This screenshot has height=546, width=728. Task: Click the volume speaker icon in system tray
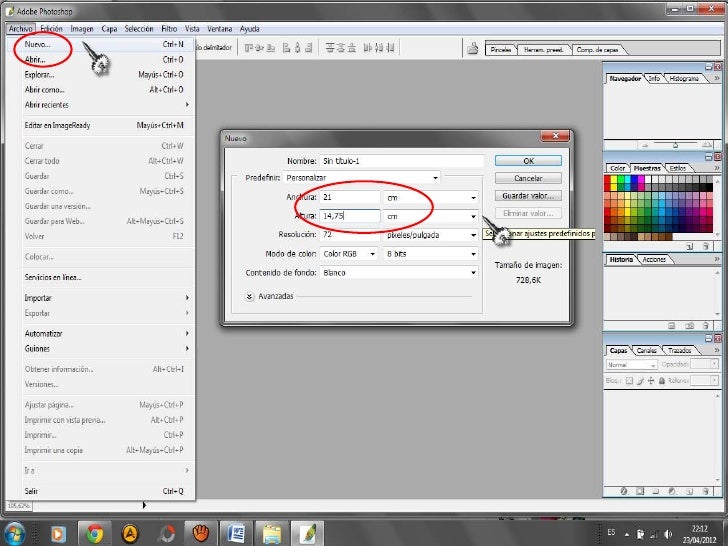click(x=669, y=534)
